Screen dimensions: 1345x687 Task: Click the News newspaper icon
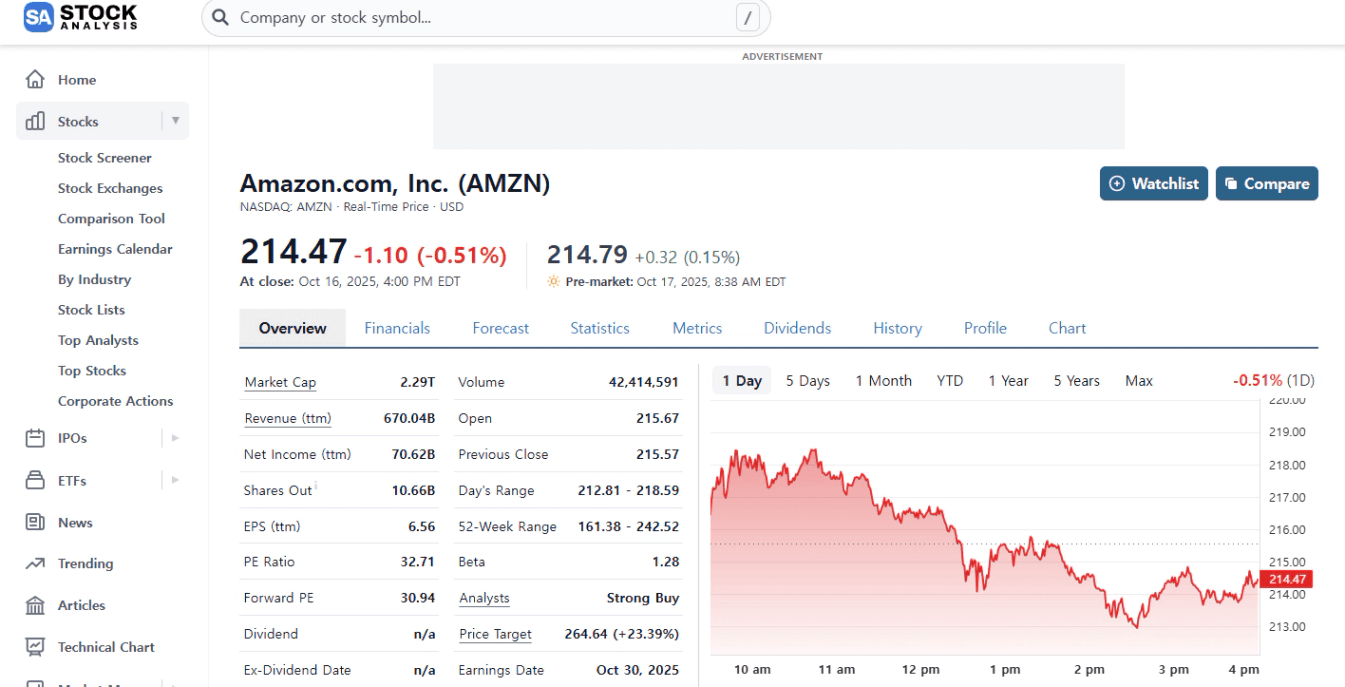pos(35,522)
